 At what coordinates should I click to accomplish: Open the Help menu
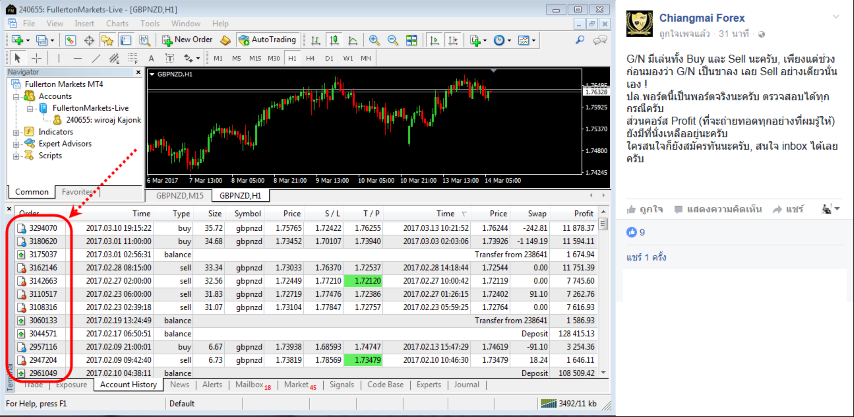coord(221,23)
